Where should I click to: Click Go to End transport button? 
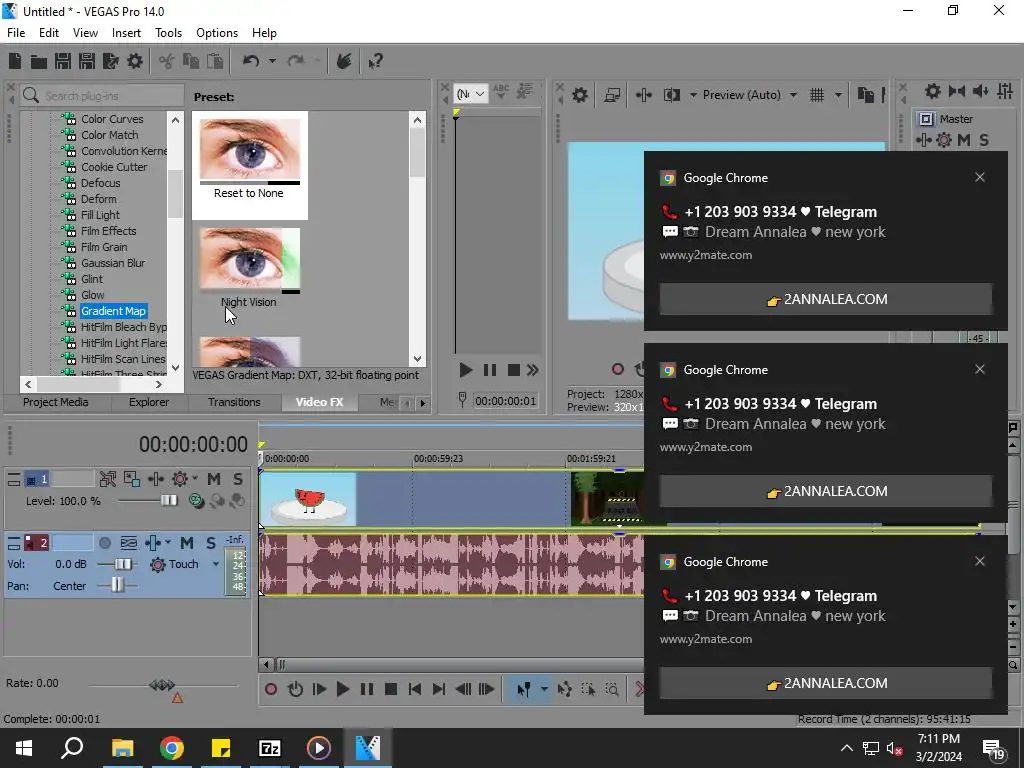439,689
